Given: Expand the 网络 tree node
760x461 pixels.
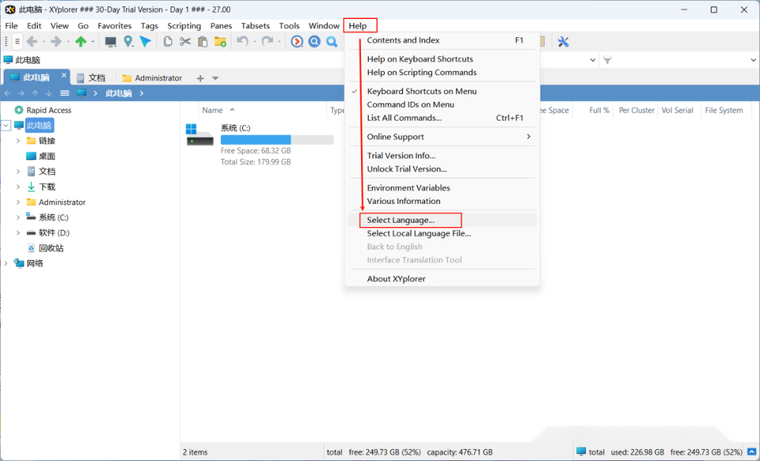Looking at the screenshot, I should coord(6,263).
